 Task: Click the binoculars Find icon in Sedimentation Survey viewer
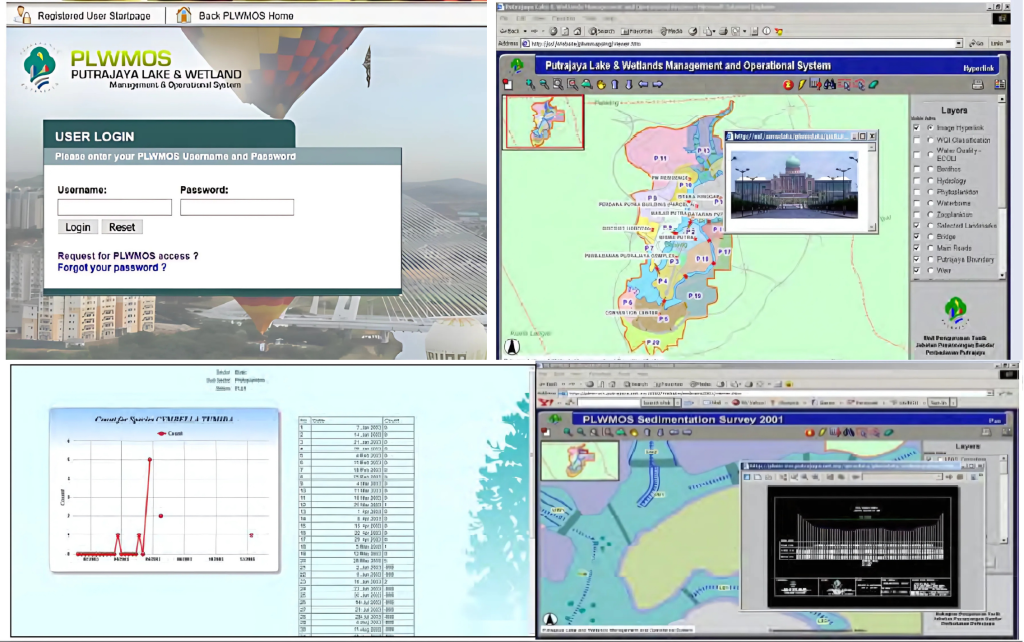click(848, 432)
